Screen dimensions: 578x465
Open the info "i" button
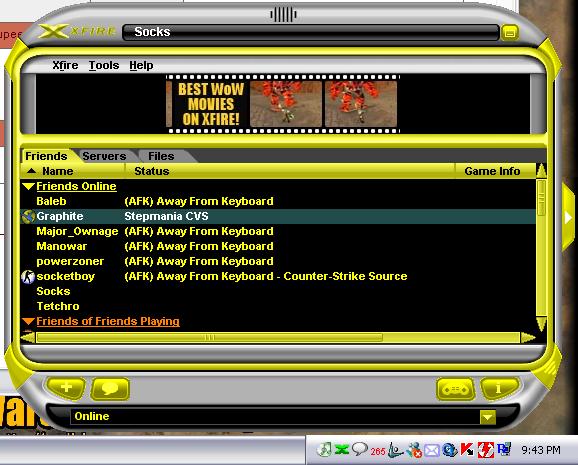[498, 389]
